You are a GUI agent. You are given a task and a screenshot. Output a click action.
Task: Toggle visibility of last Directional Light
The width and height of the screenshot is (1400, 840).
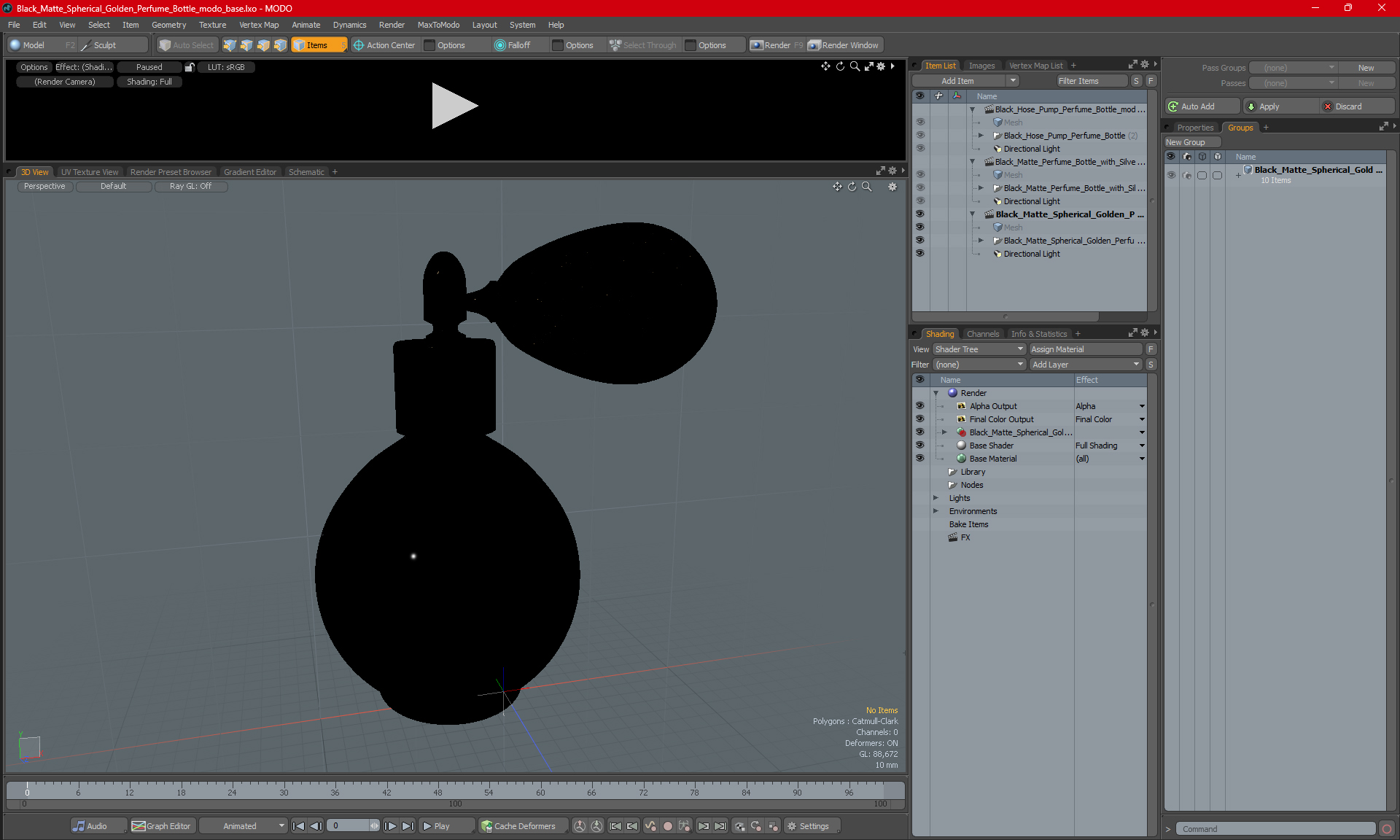click(919, 253)
